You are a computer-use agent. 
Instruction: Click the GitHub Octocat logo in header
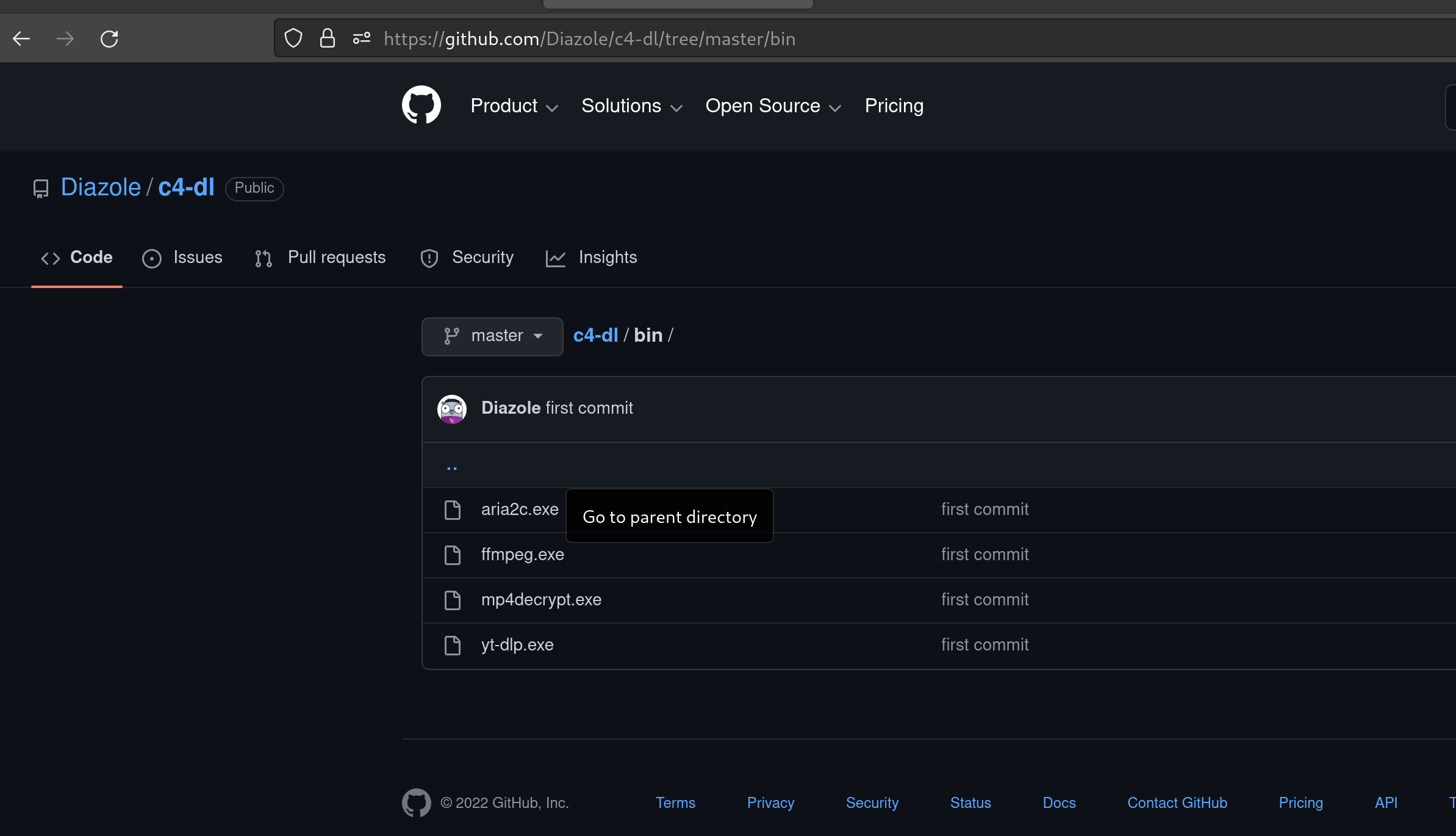coord(421,105)
